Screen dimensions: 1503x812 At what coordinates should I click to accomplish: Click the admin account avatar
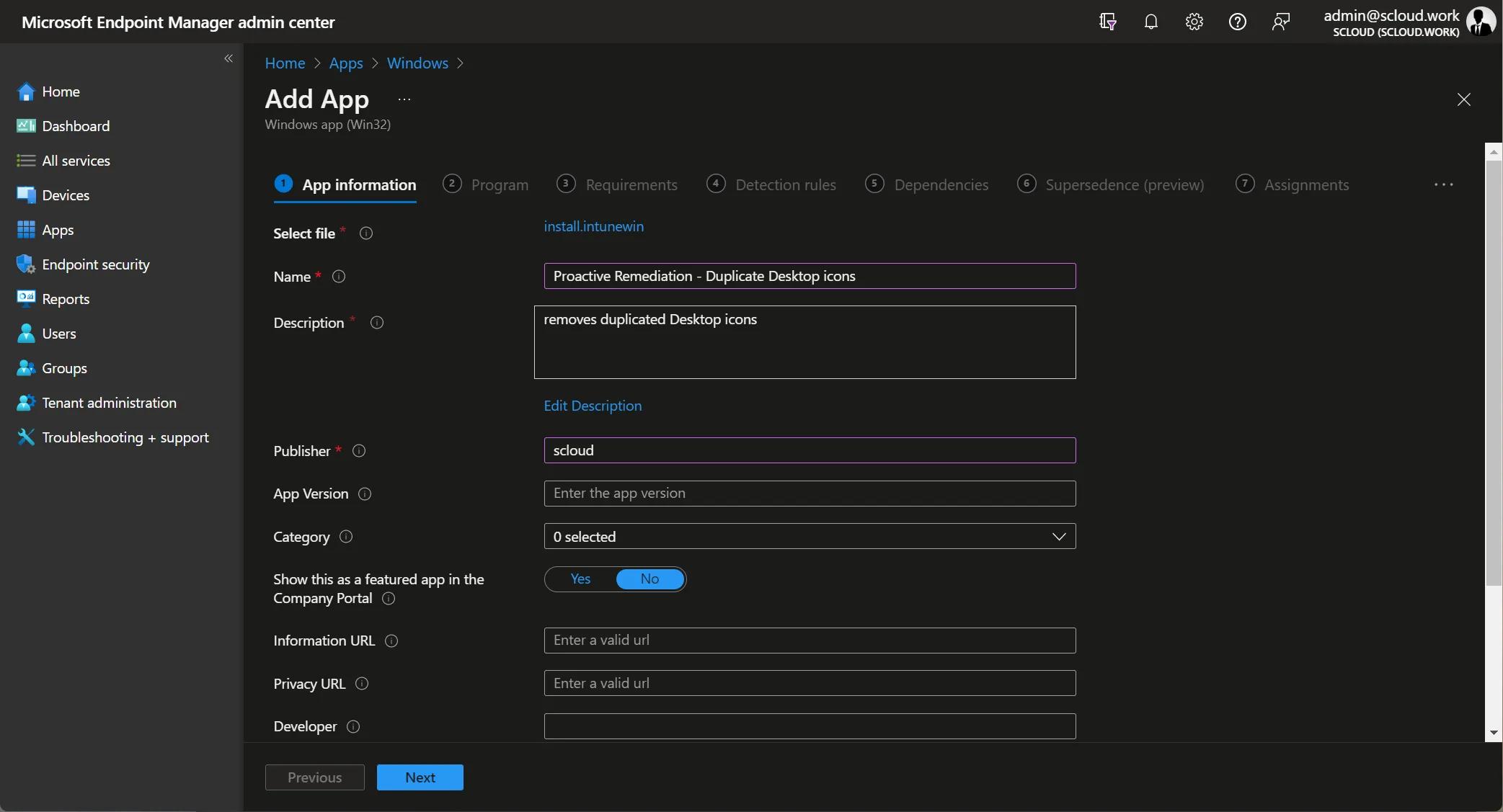(x=1481, y=22)
